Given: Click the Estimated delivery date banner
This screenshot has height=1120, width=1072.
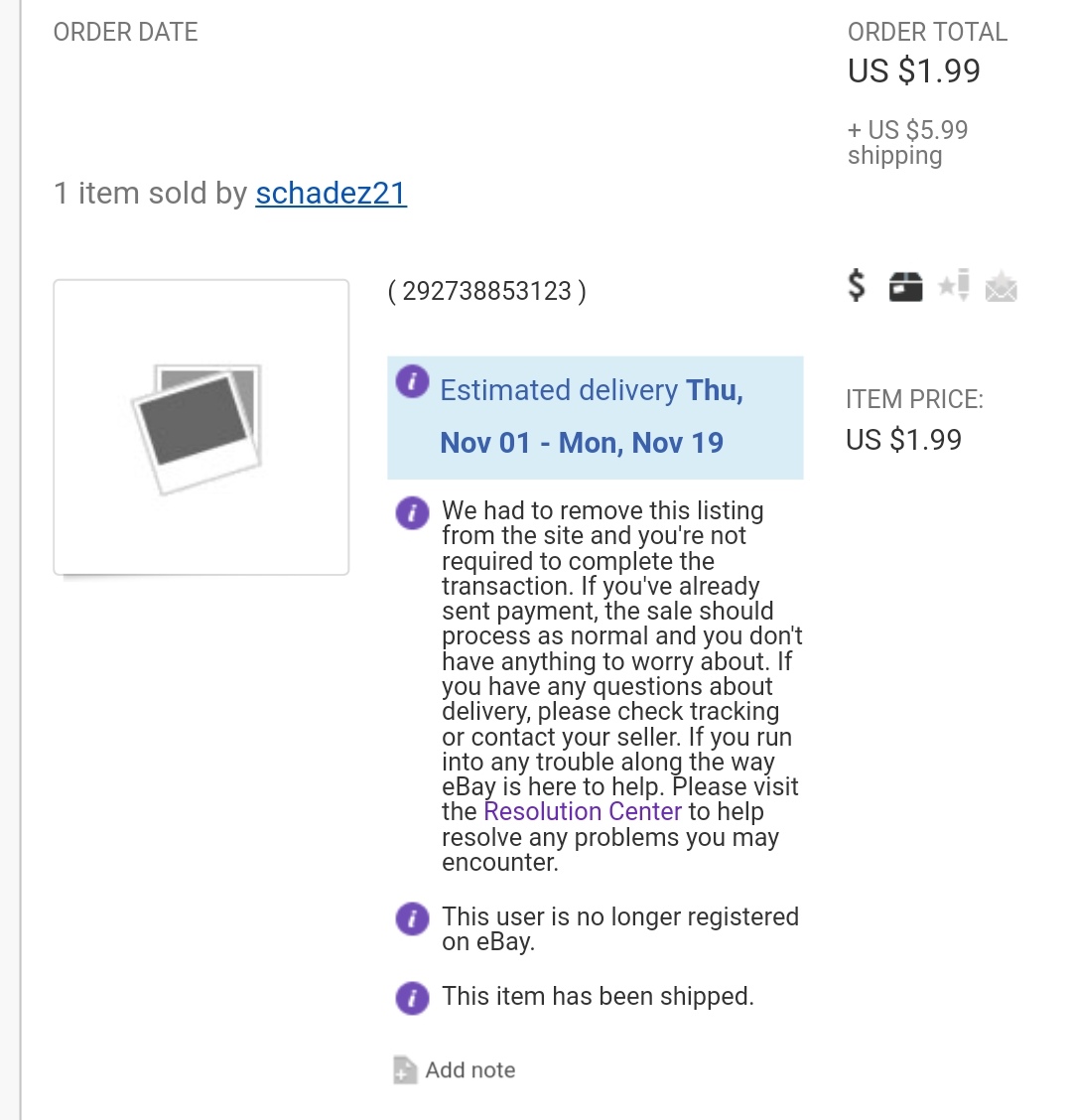Looking at the screenshot, I should pos(595,417).
